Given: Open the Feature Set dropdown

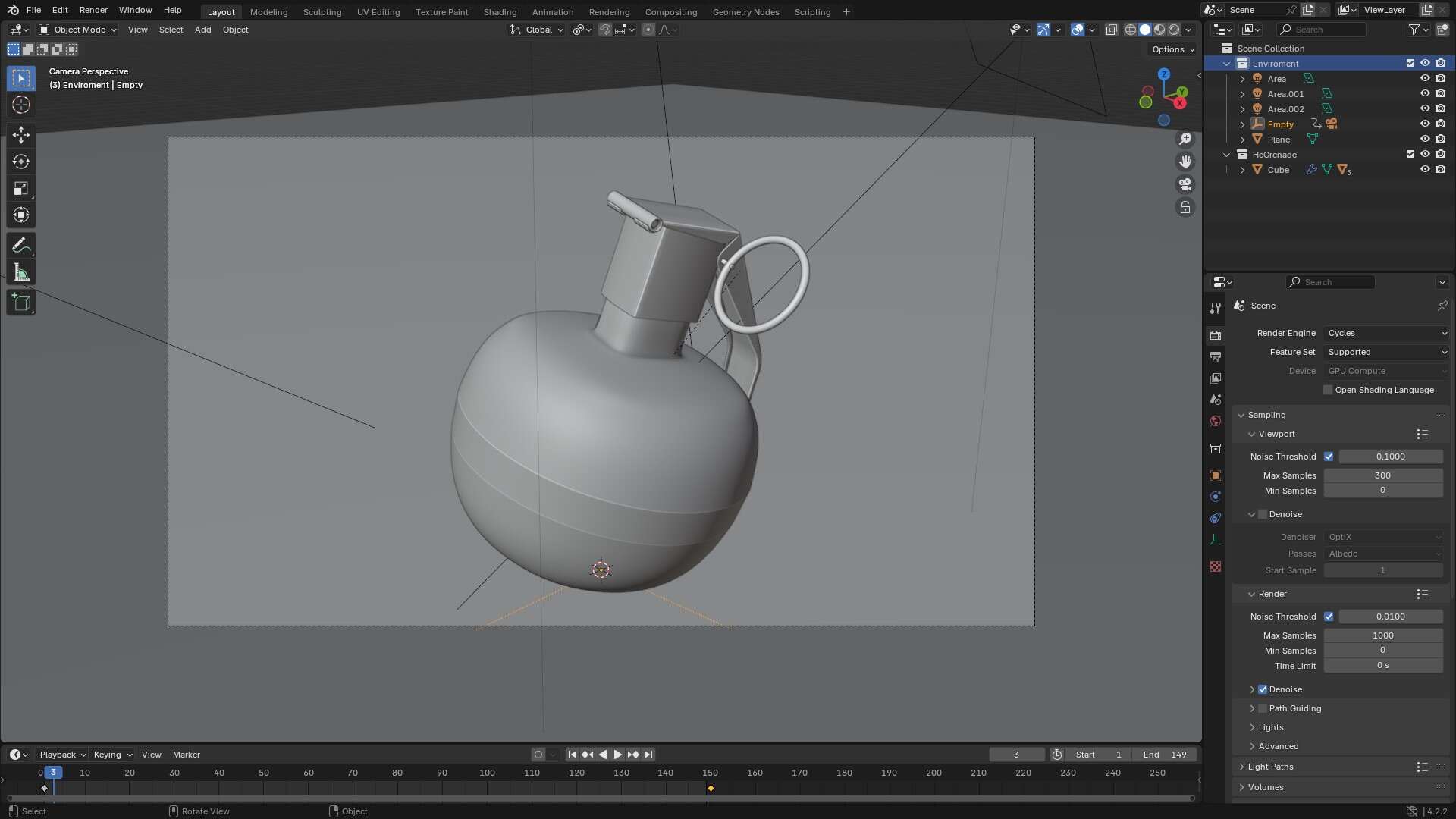Looking at the screenshot, I should (x=1386, y=352).
